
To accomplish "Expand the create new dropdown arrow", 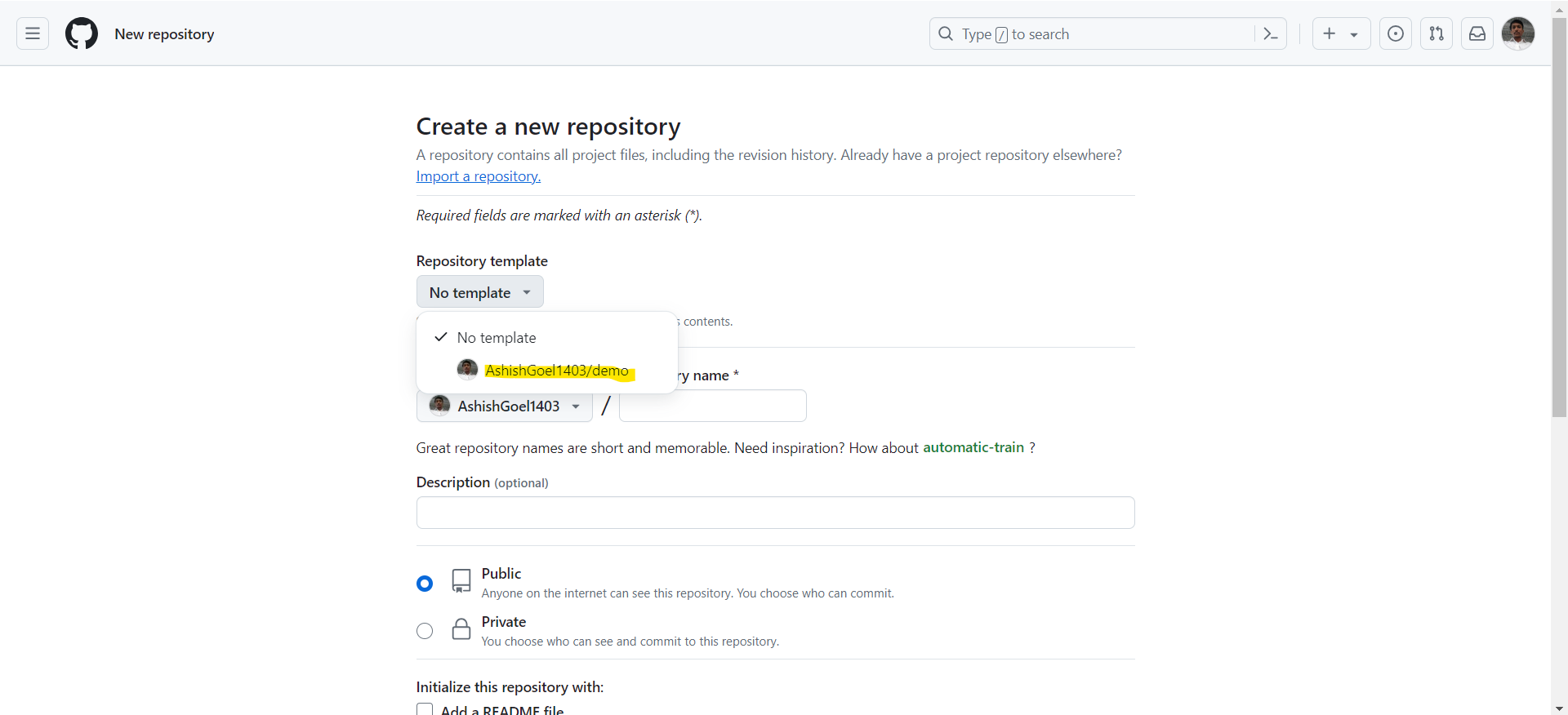I will pyautogui.click(x=1354, y=34).
